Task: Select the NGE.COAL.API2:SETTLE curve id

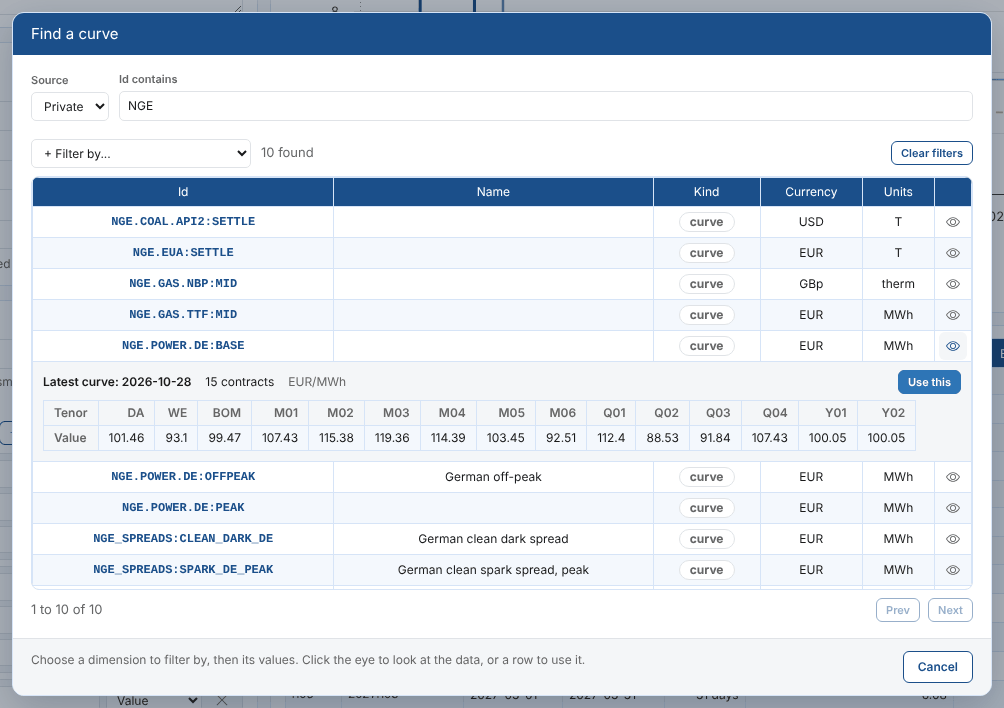Action: click(x=183, y=221)
